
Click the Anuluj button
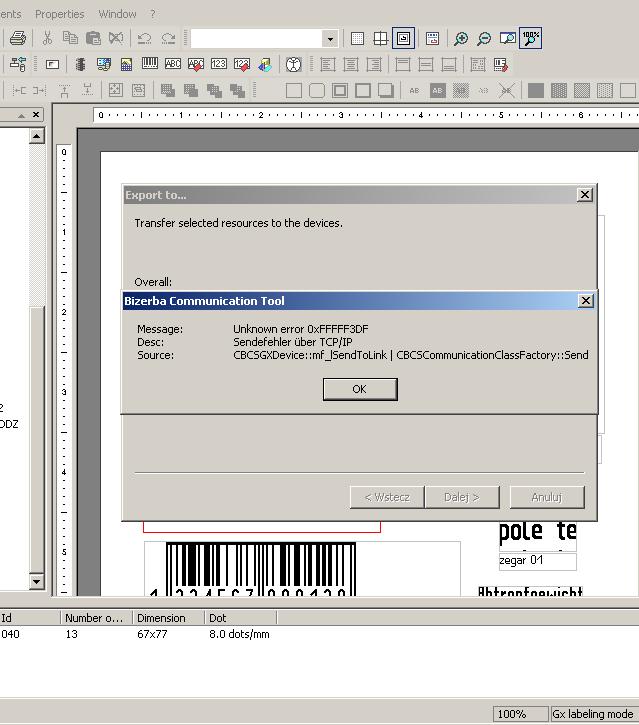pos(547,498)
